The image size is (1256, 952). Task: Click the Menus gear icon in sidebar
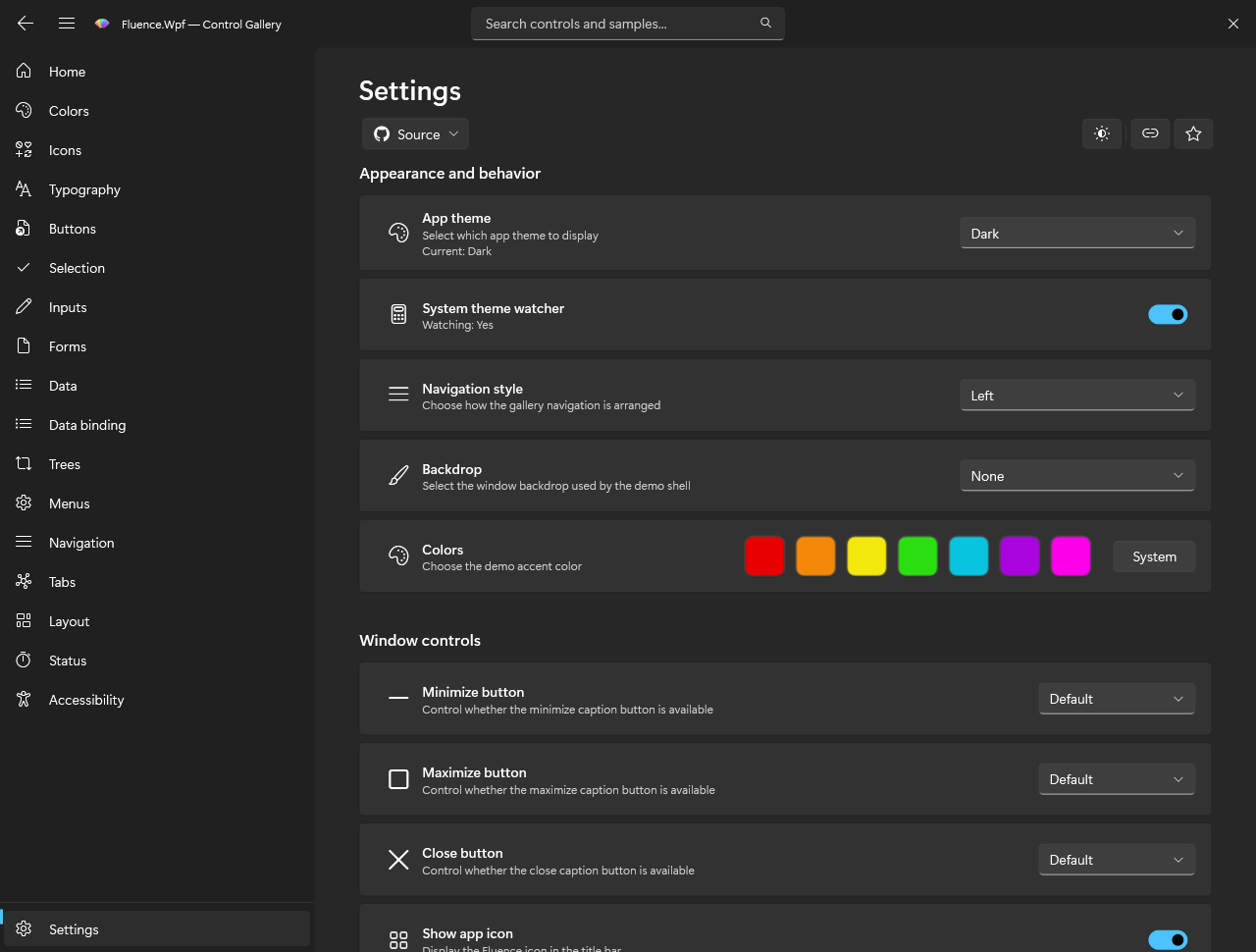(x=24, y=503)
